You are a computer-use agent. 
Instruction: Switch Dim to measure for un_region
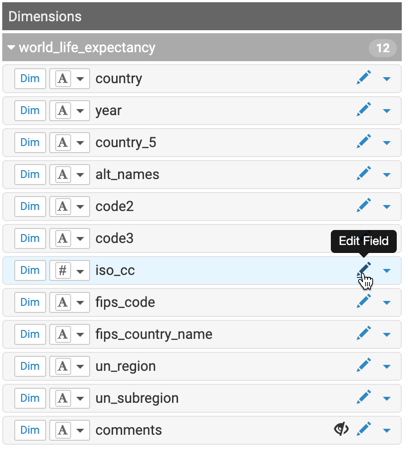(30, 366)
